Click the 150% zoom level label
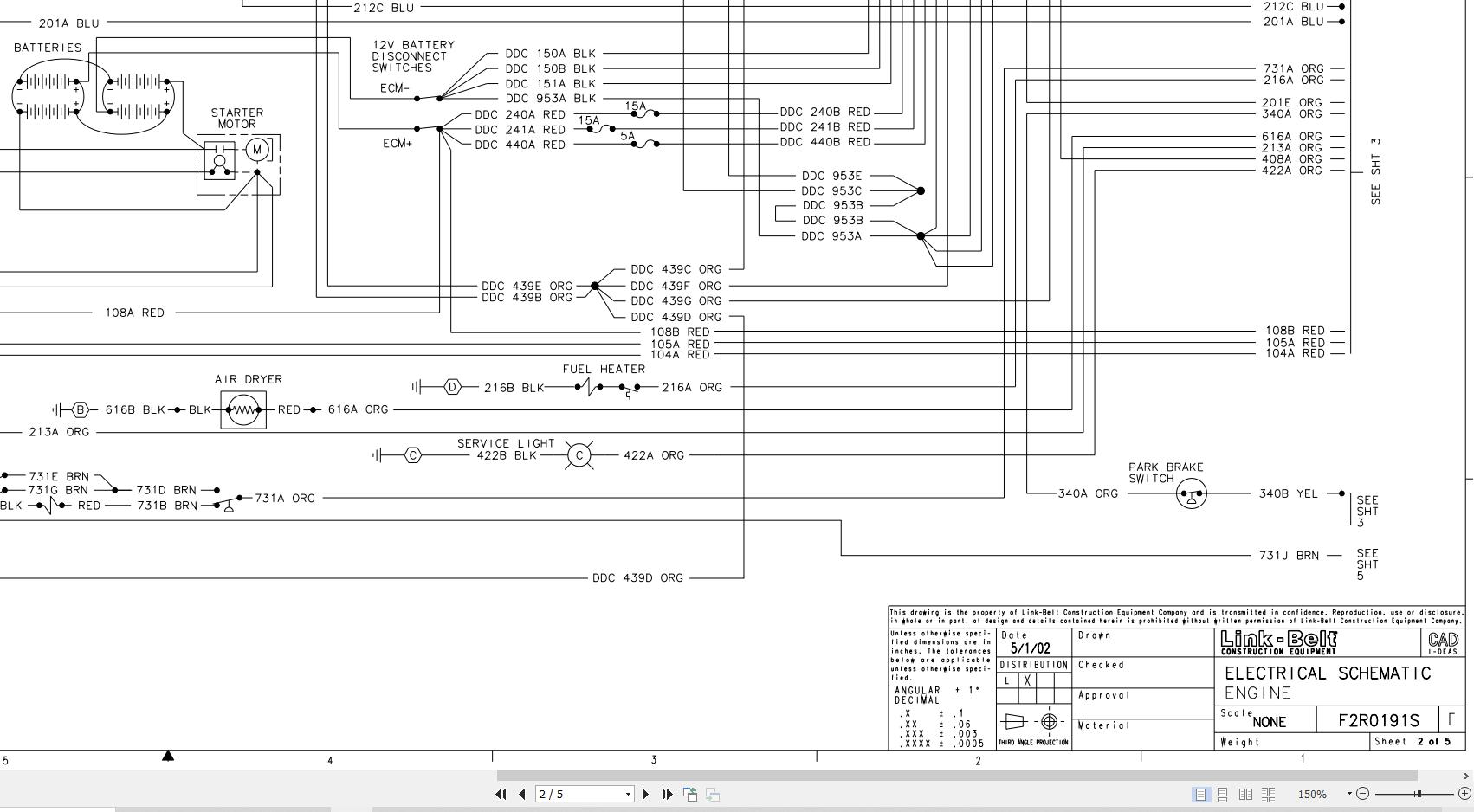This screenshot has width=1474, height=812. coord(1313,794)
